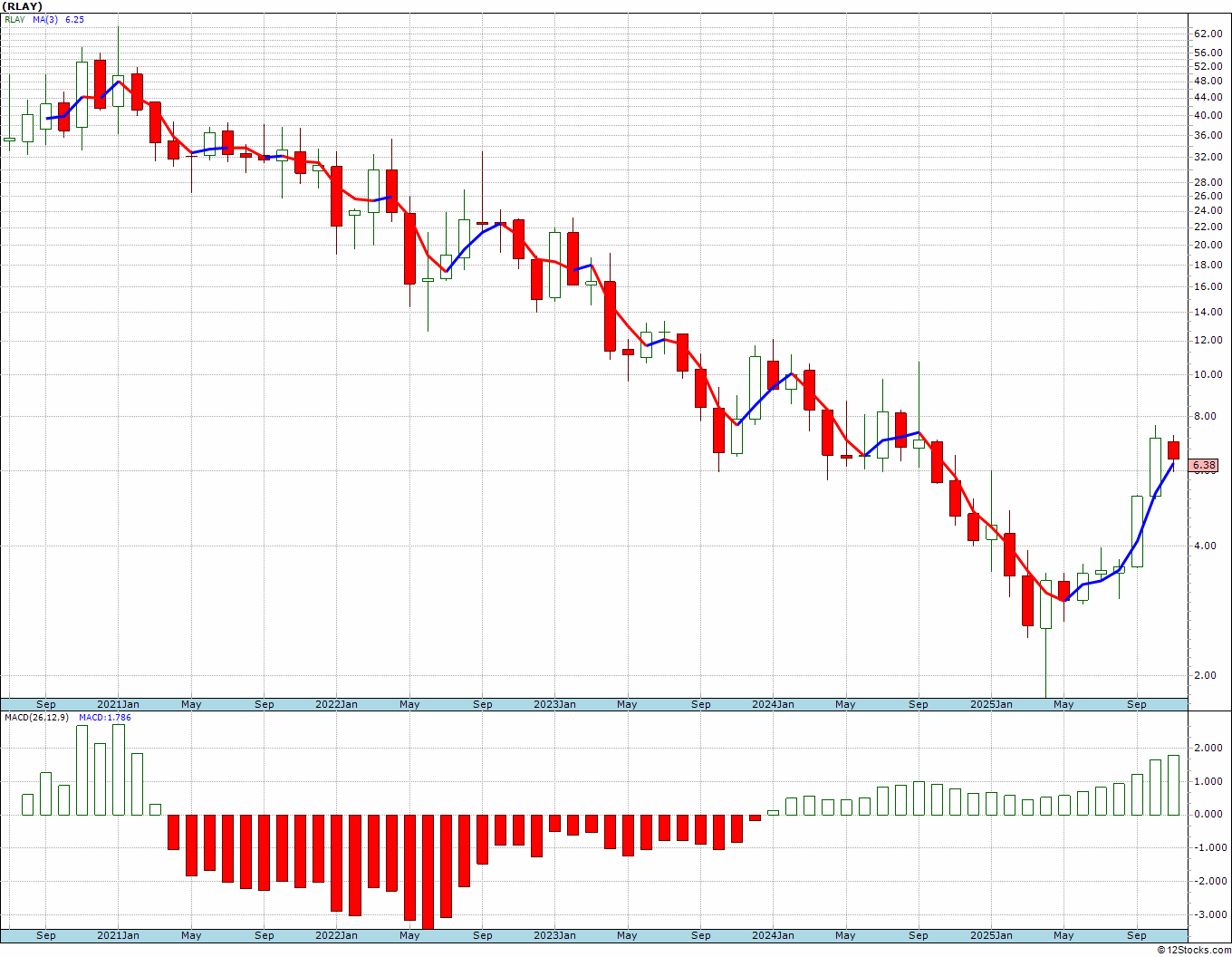Select the green RLAY legend label
The image size is (1232, 957).
click(14, 19)
